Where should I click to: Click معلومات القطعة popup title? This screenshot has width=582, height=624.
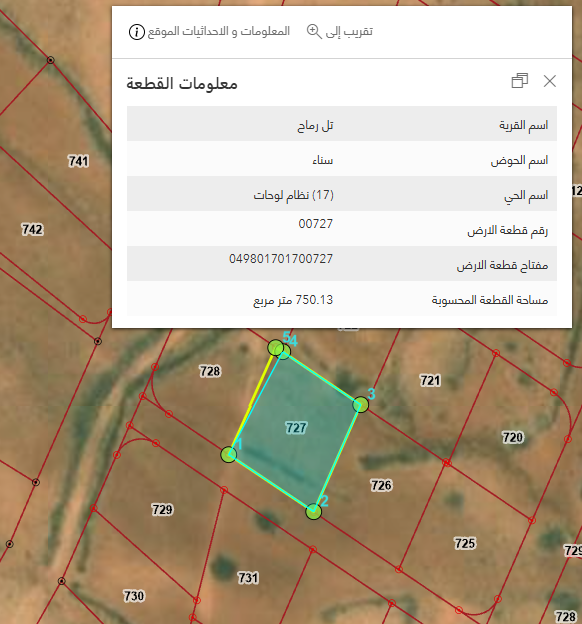point(182,84)
